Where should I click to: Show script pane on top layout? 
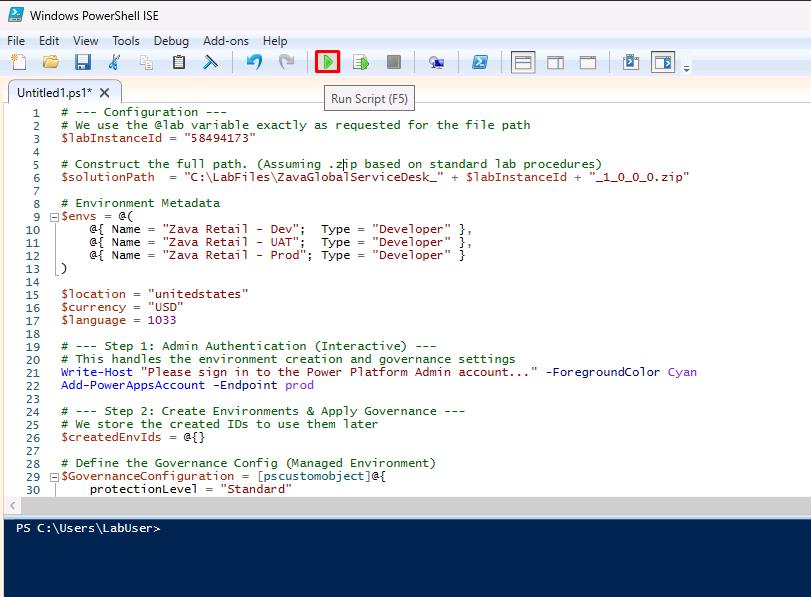(x=523, y=63)
